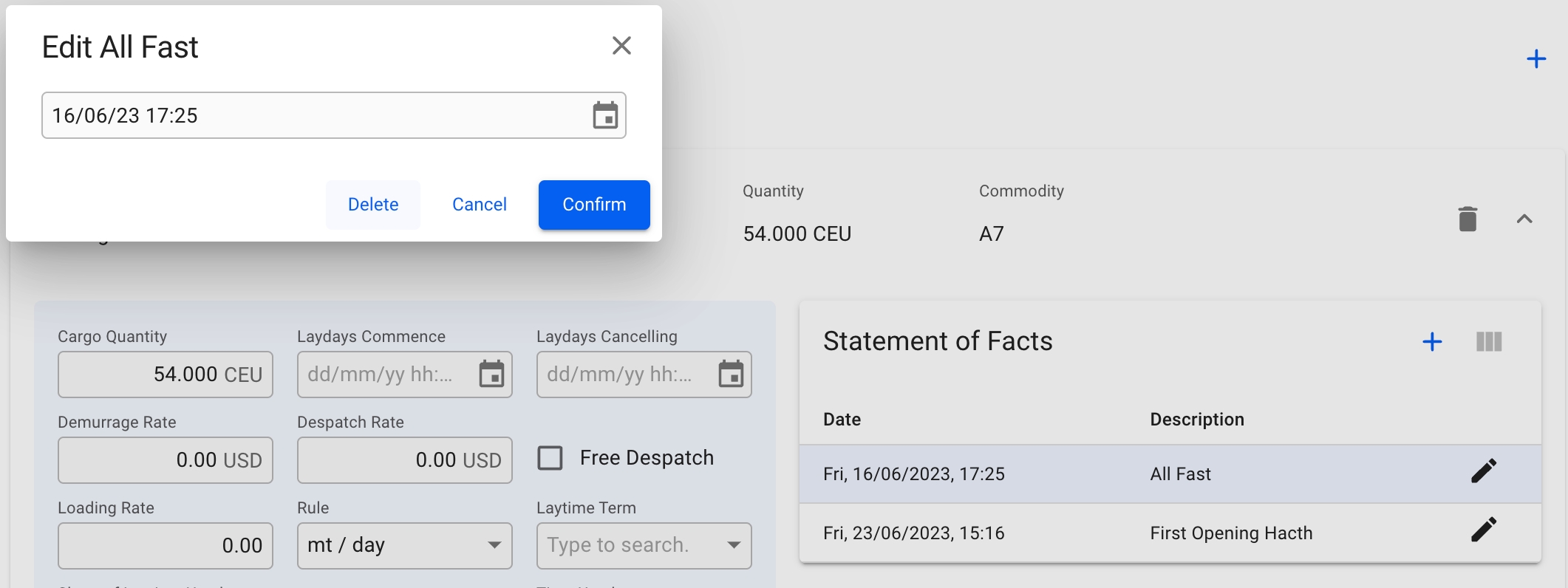Add a new Statement of Facts entry
This screenshot has width=1568, height=588.
point(1431,342)
